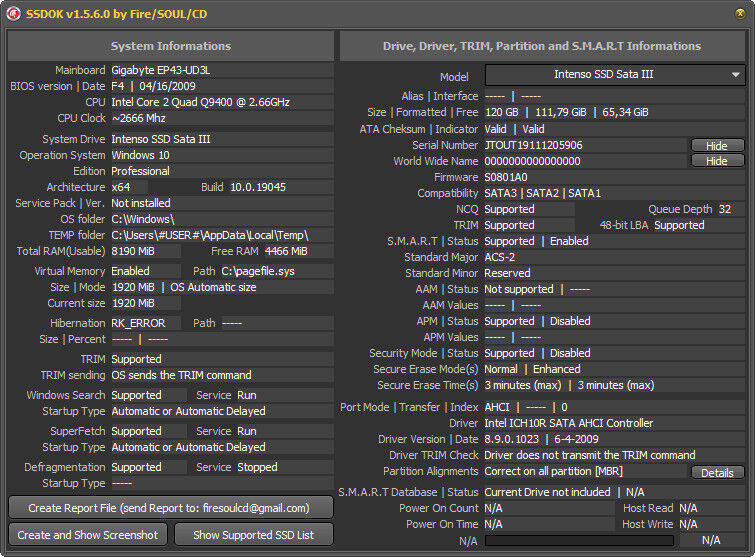This screenshot has width=755, height=557.
Task: Select Host Read N/A value
Action: pos(688,508)
